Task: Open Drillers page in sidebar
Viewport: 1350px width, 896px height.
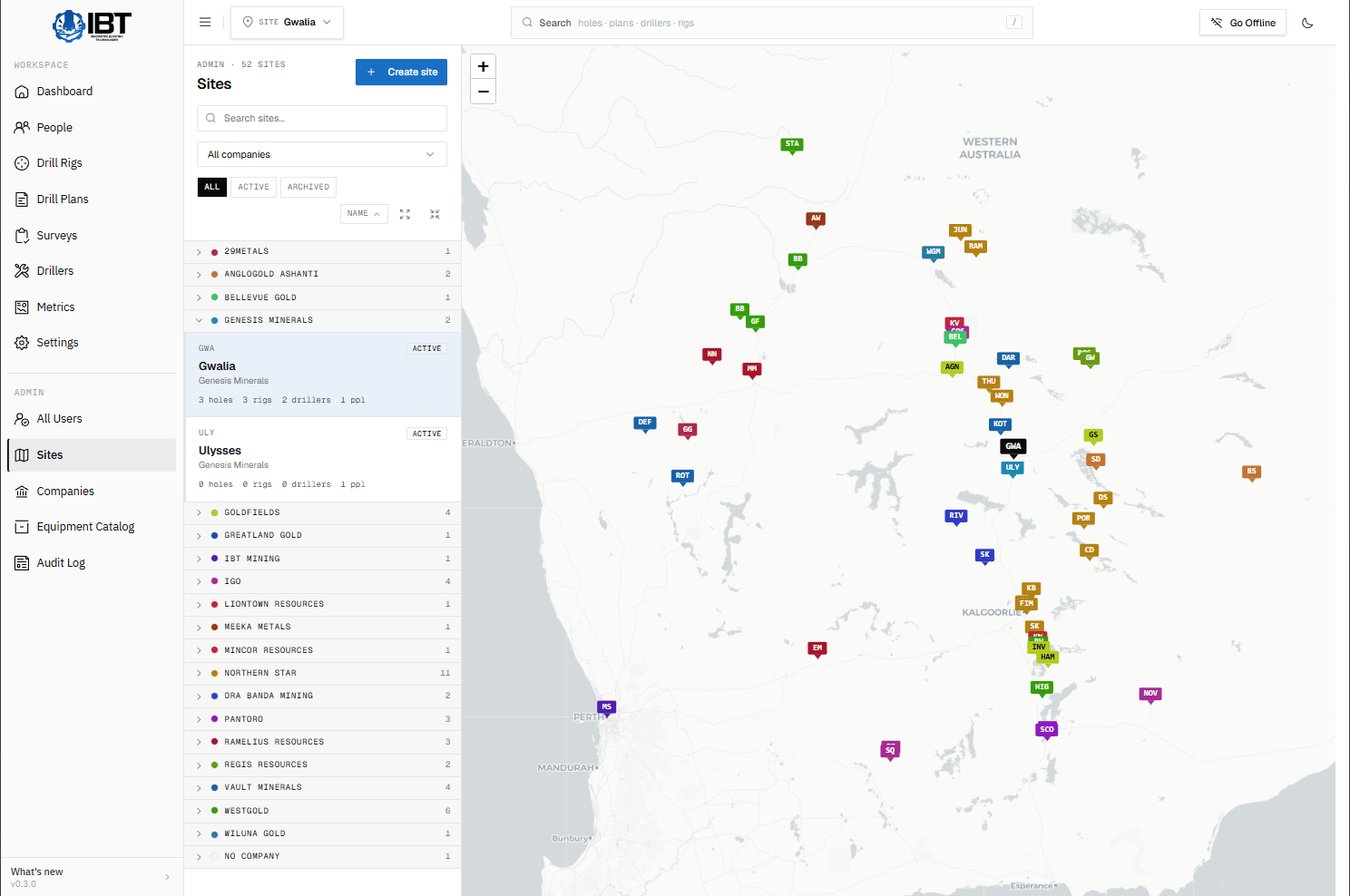Action: pos(91,271)
